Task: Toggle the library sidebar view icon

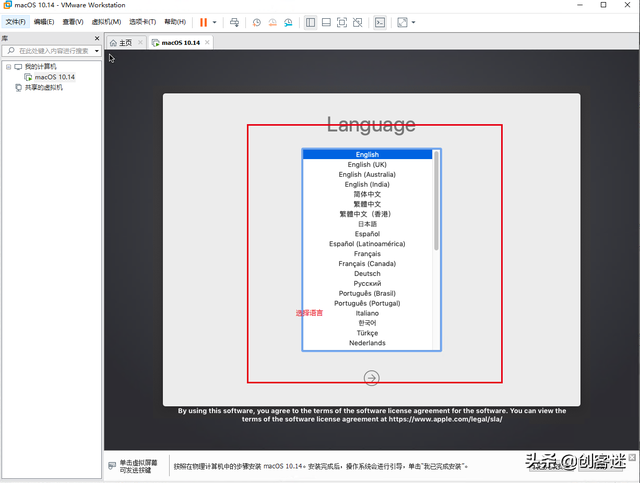Action: (x=310, y=22)
